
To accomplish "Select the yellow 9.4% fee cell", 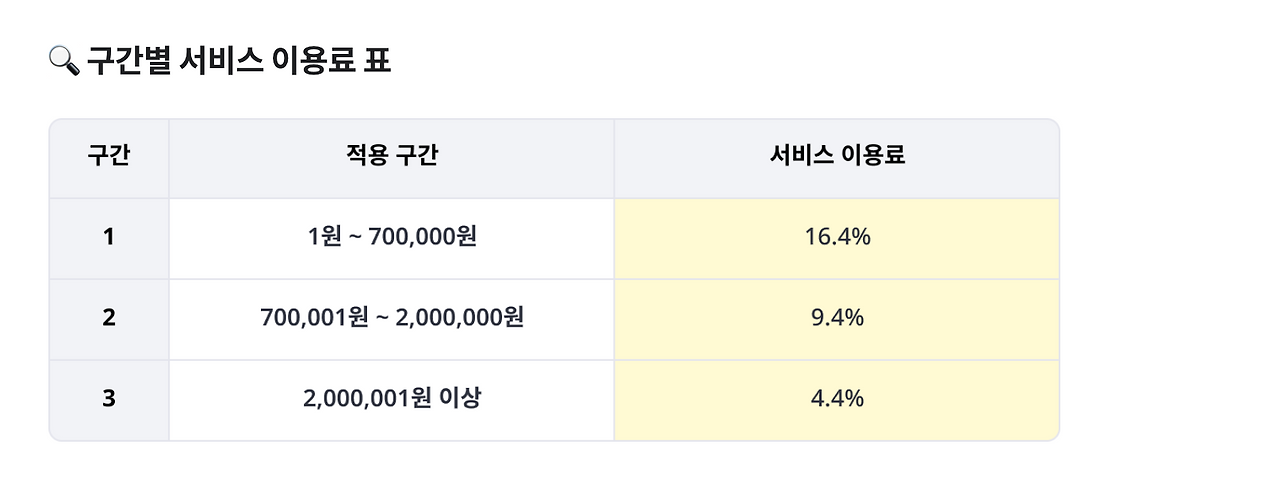I will (837, 319).
